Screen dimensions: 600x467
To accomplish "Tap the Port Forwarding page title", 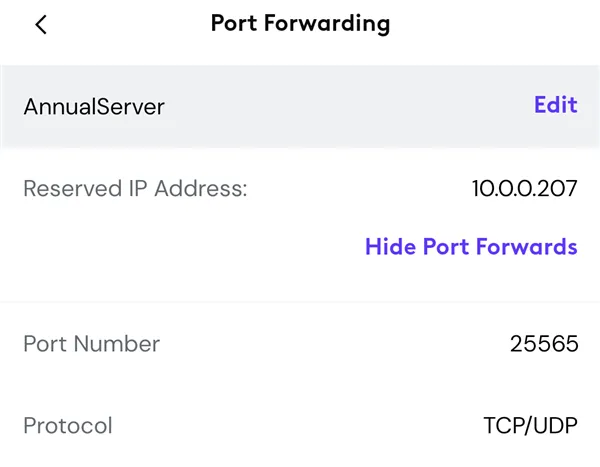I will pyautogui.click(x=300, y=24).
